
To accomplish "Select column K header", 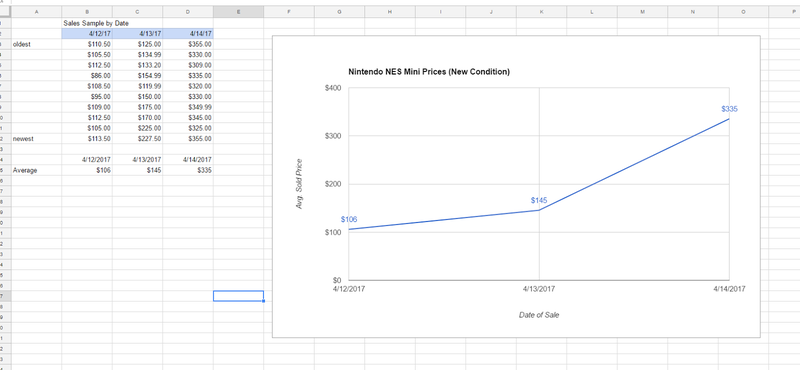I will (x=541, y=12).
